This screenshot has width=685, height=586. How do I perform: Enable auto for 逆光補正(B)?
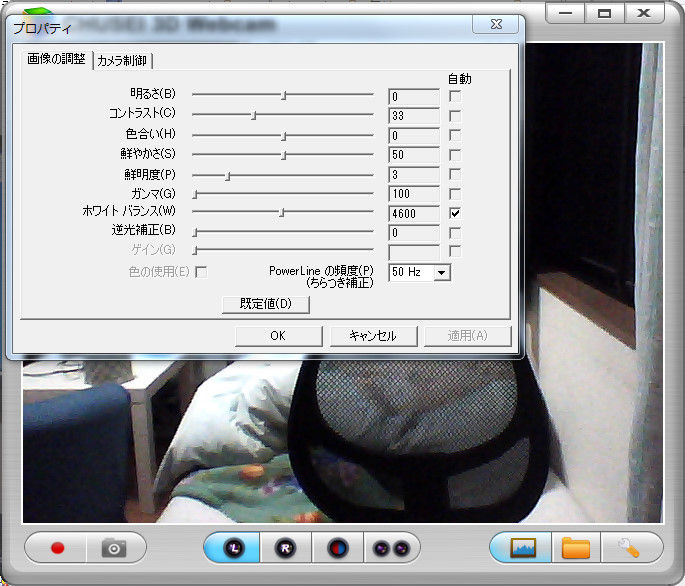point(455,232)
